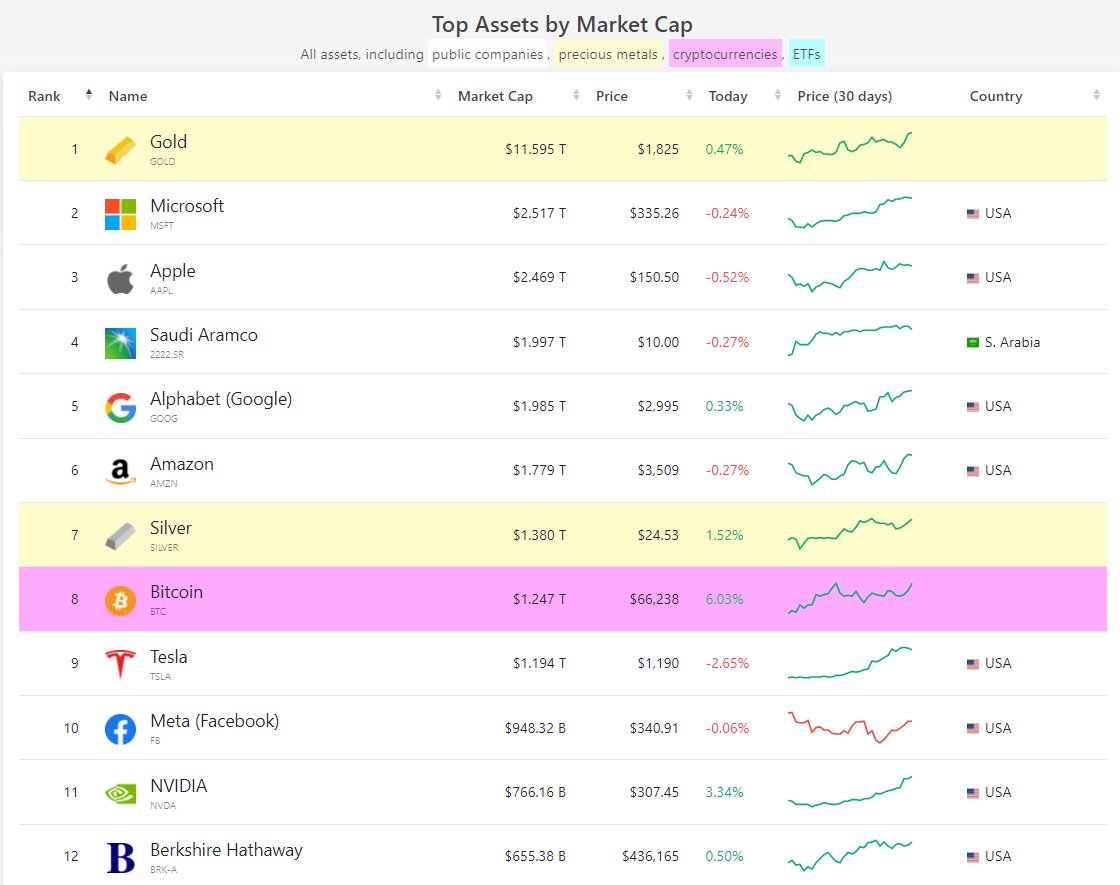
Task: Open the Apple company link
Action: [x=173, y=271]
